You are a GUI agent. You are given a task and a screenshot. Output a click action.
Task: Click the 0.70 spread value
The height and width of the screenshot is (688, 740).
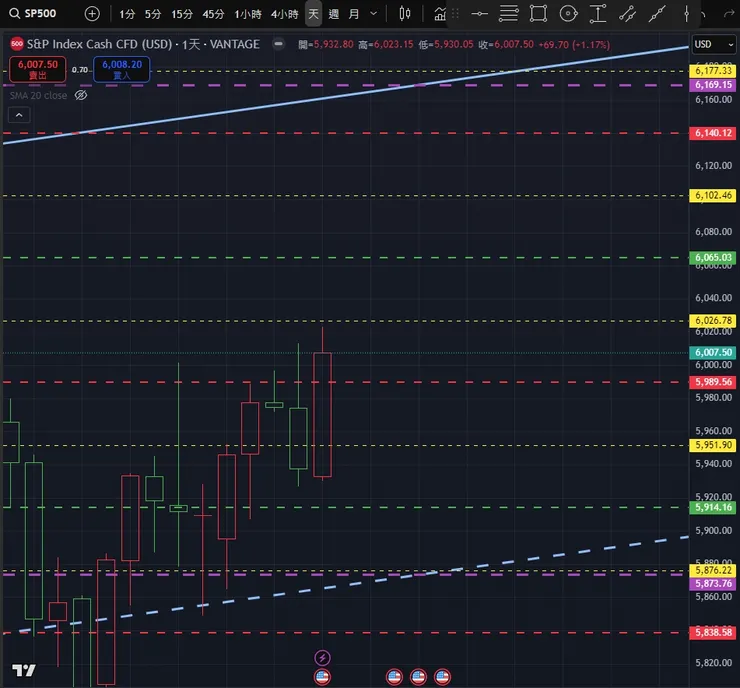[x=80, y=70]
